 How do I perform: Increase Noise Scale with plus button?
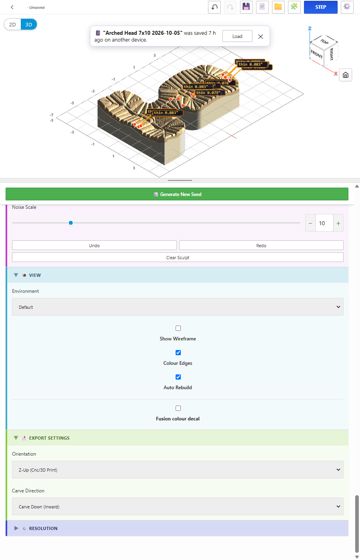(x=338, y=223)
